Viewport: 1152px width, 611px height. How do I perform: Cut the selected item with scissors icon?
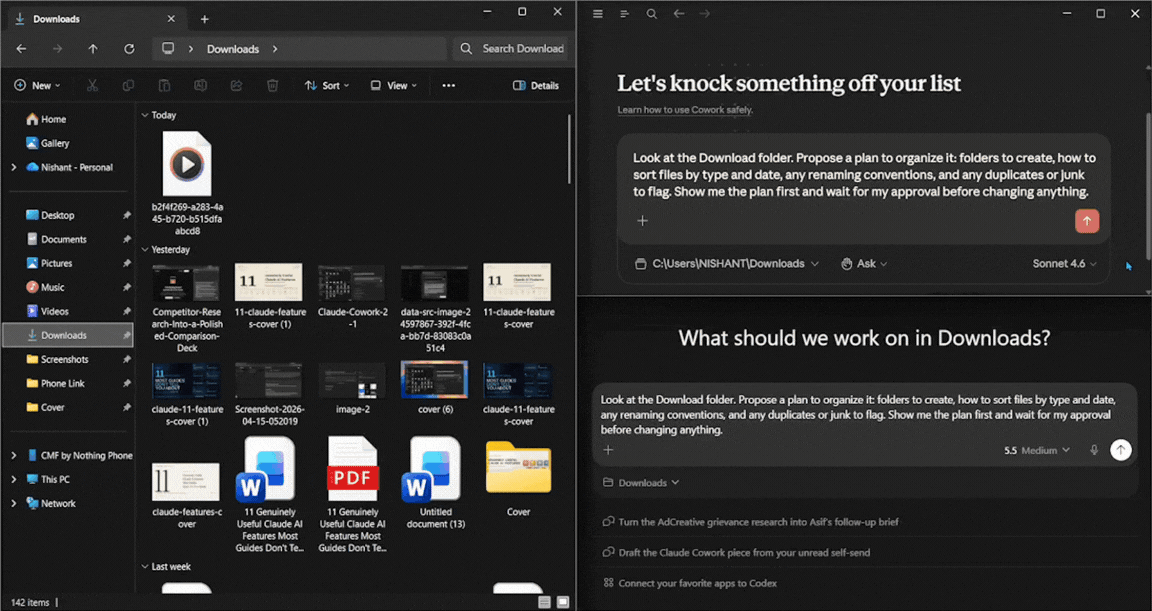pyautogui.click(x=92, y=85)
